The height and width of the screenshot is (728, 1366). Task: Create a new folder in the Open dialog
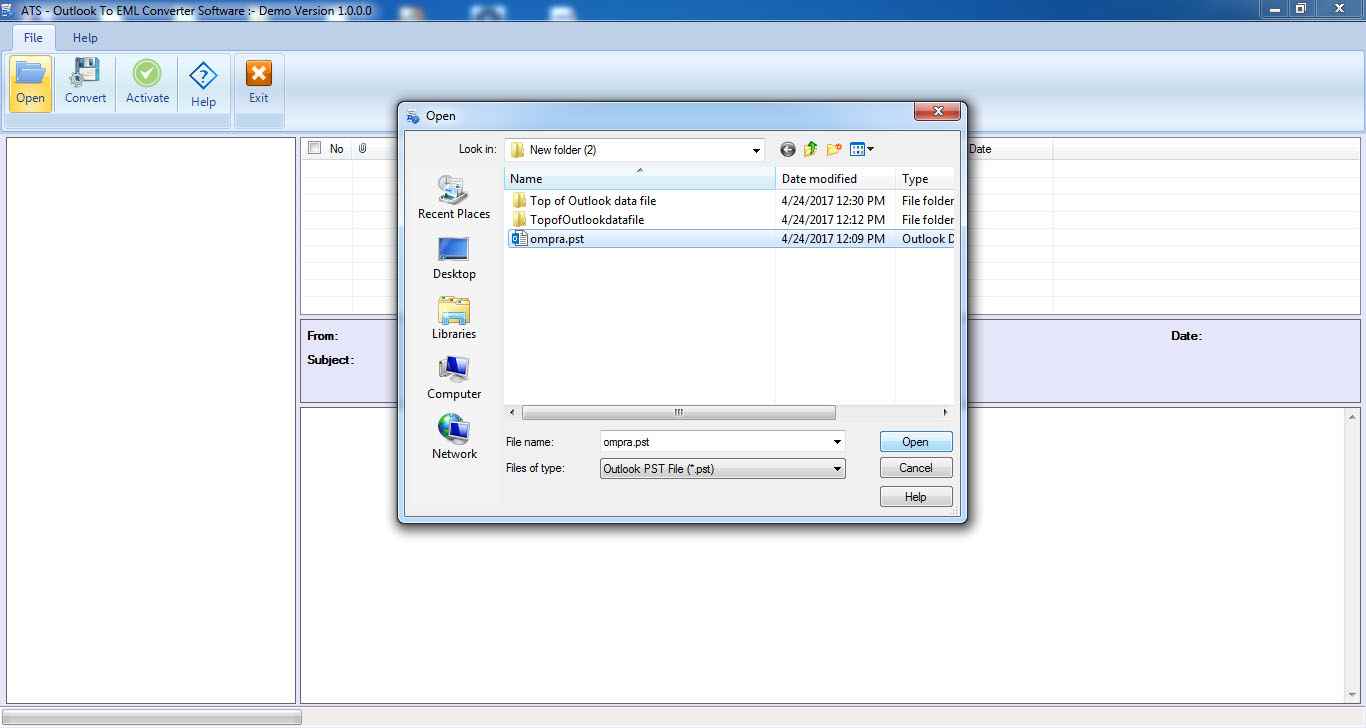(x=834, y=150)
